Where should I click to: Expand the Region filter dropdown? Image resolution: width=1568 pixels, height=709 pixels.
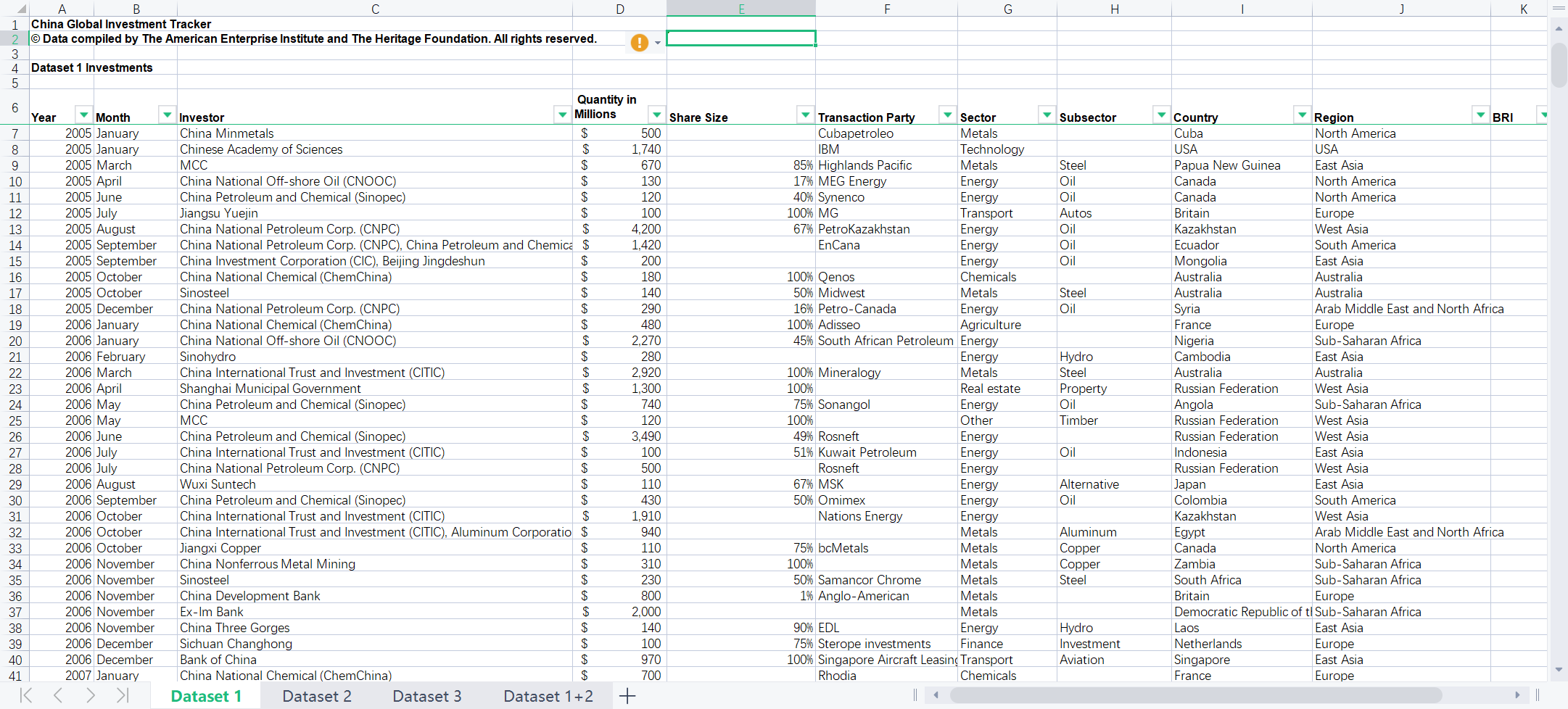coord(1480,115)
